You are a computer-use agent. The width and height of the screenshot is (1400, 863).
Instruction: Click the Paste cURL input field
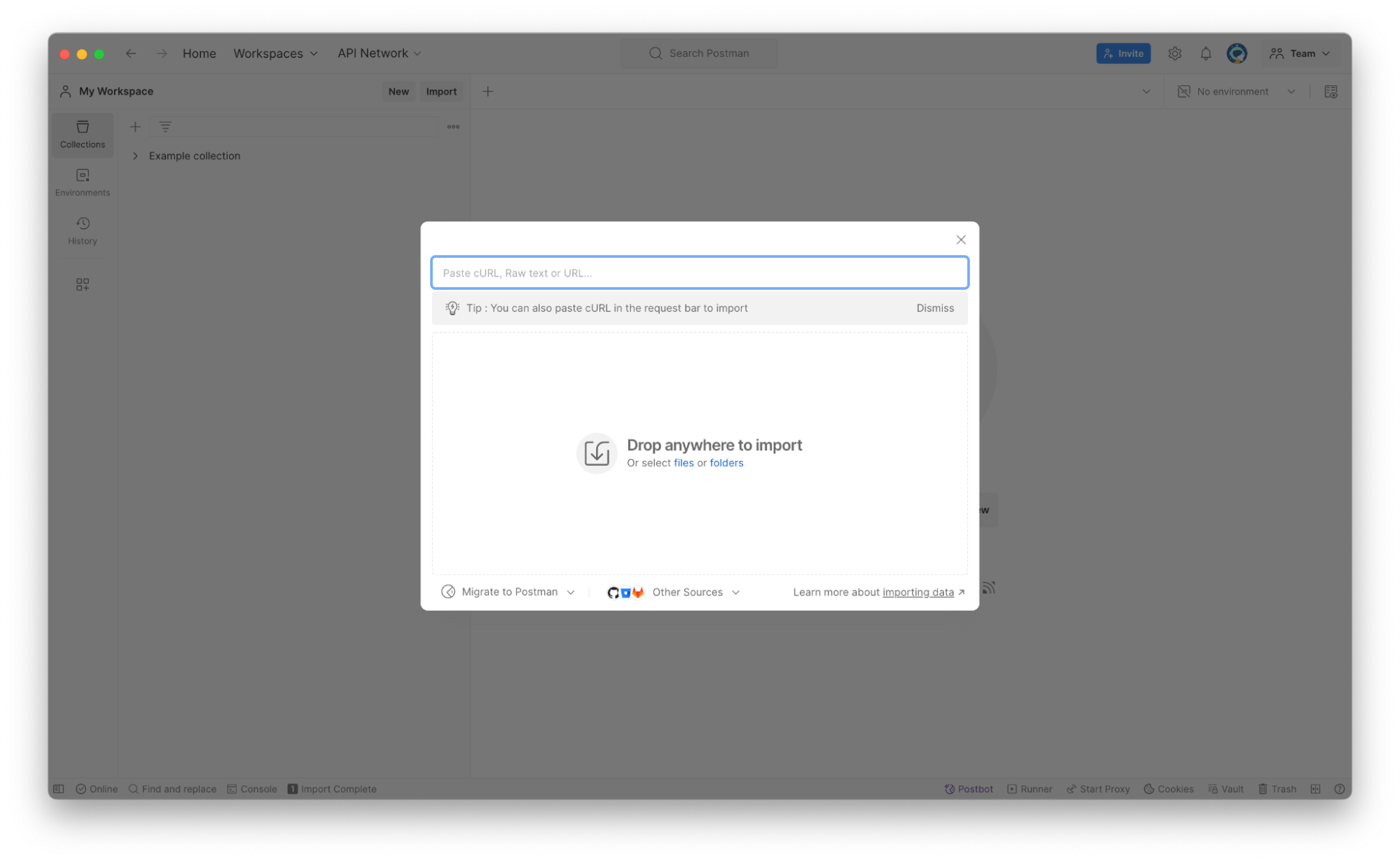(x=699, y=273)
